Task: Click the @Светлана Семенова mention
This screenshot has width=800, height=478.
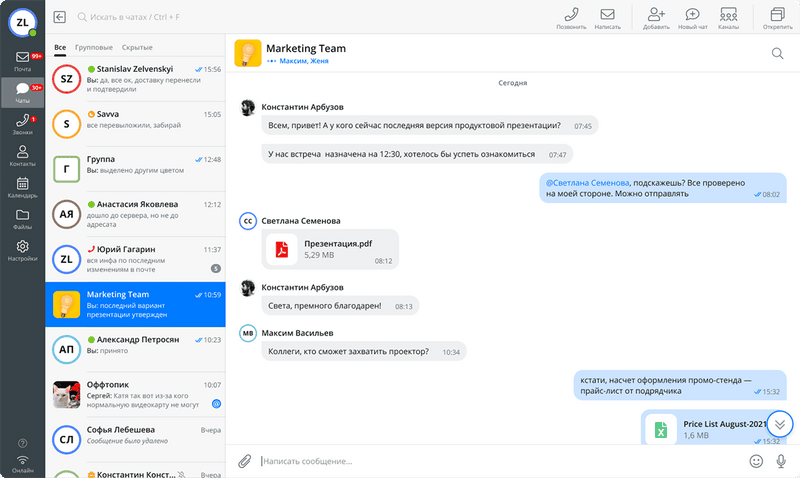Action: (x=587, y=183)
